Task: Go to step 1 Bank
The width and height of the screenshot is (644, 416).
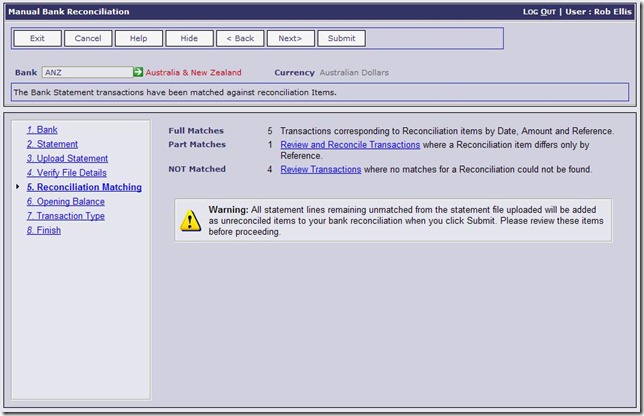Action: (42, 130)
